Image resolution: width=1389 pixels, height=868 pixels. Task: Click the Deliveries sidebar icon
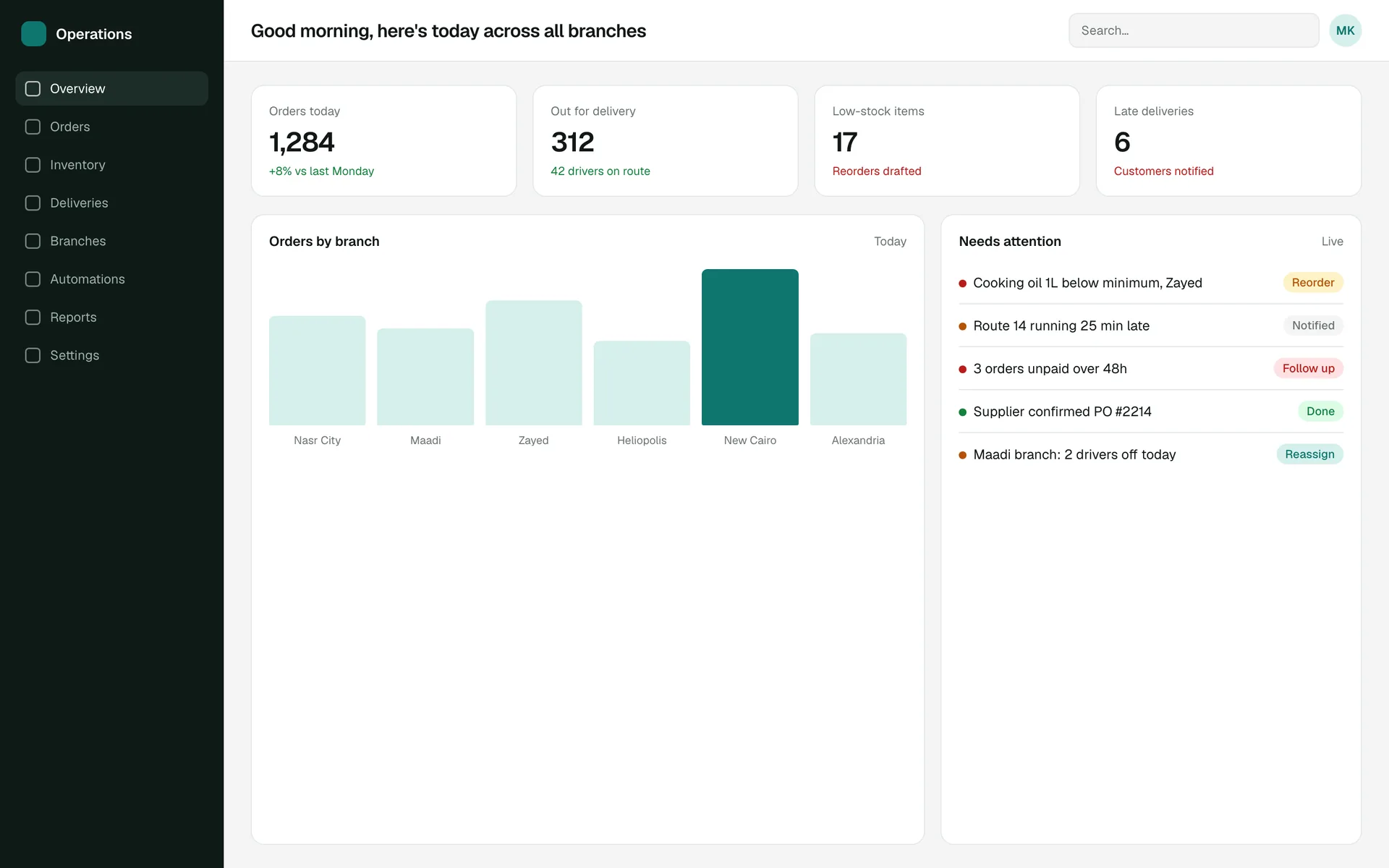[x=33, y=203]
